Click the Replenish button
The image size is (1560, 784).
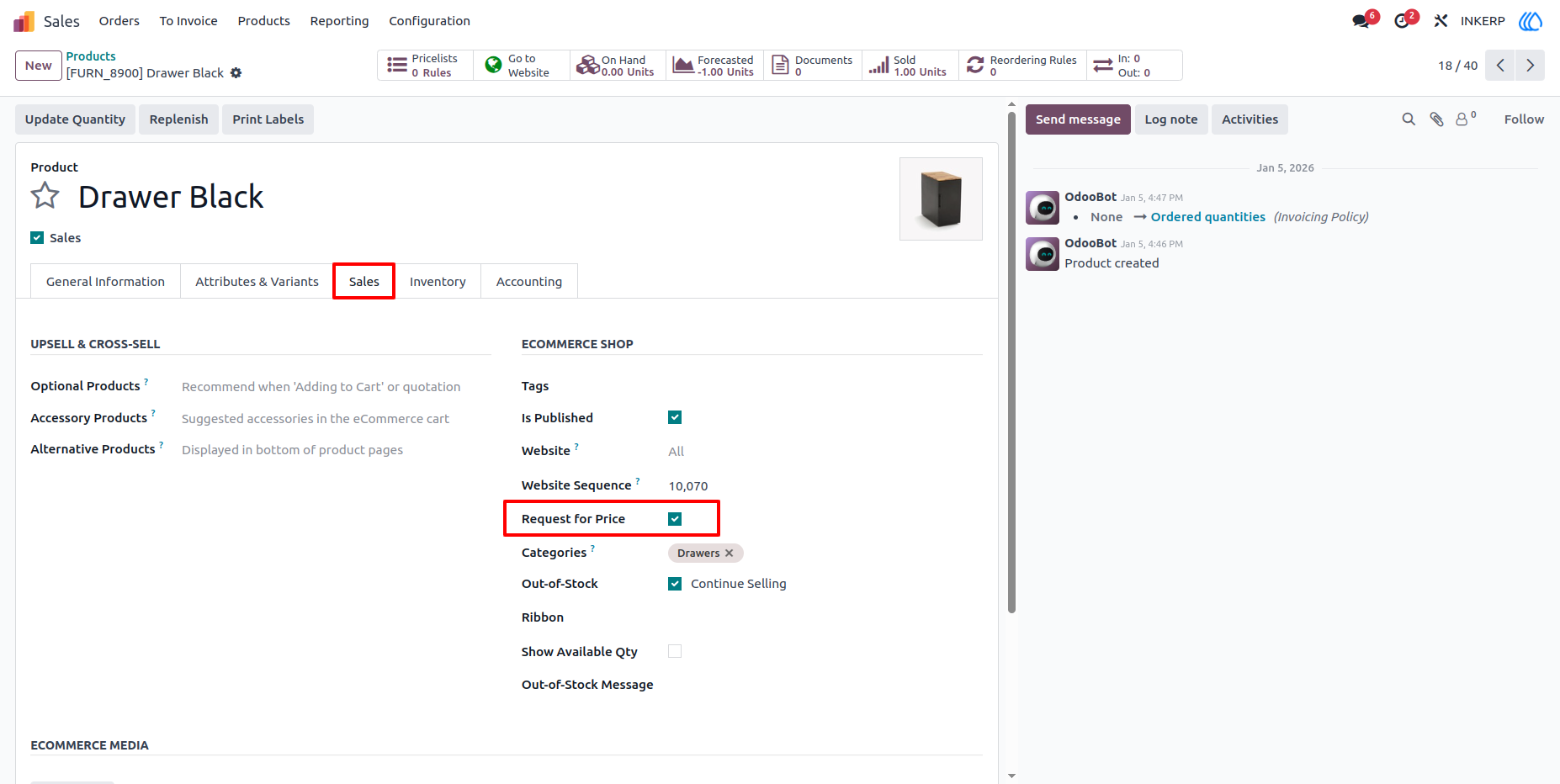tap(178, 119)
